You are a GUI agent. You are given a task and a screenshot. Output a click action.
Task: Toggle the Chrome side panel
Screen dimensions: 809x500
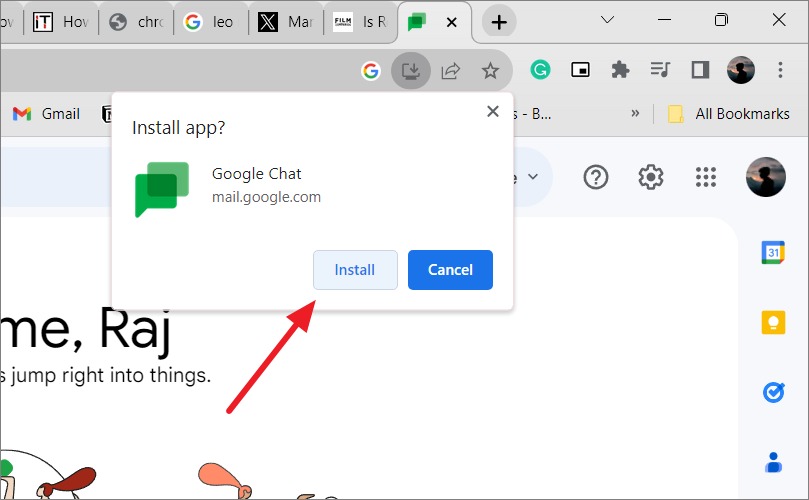[700, 70]
